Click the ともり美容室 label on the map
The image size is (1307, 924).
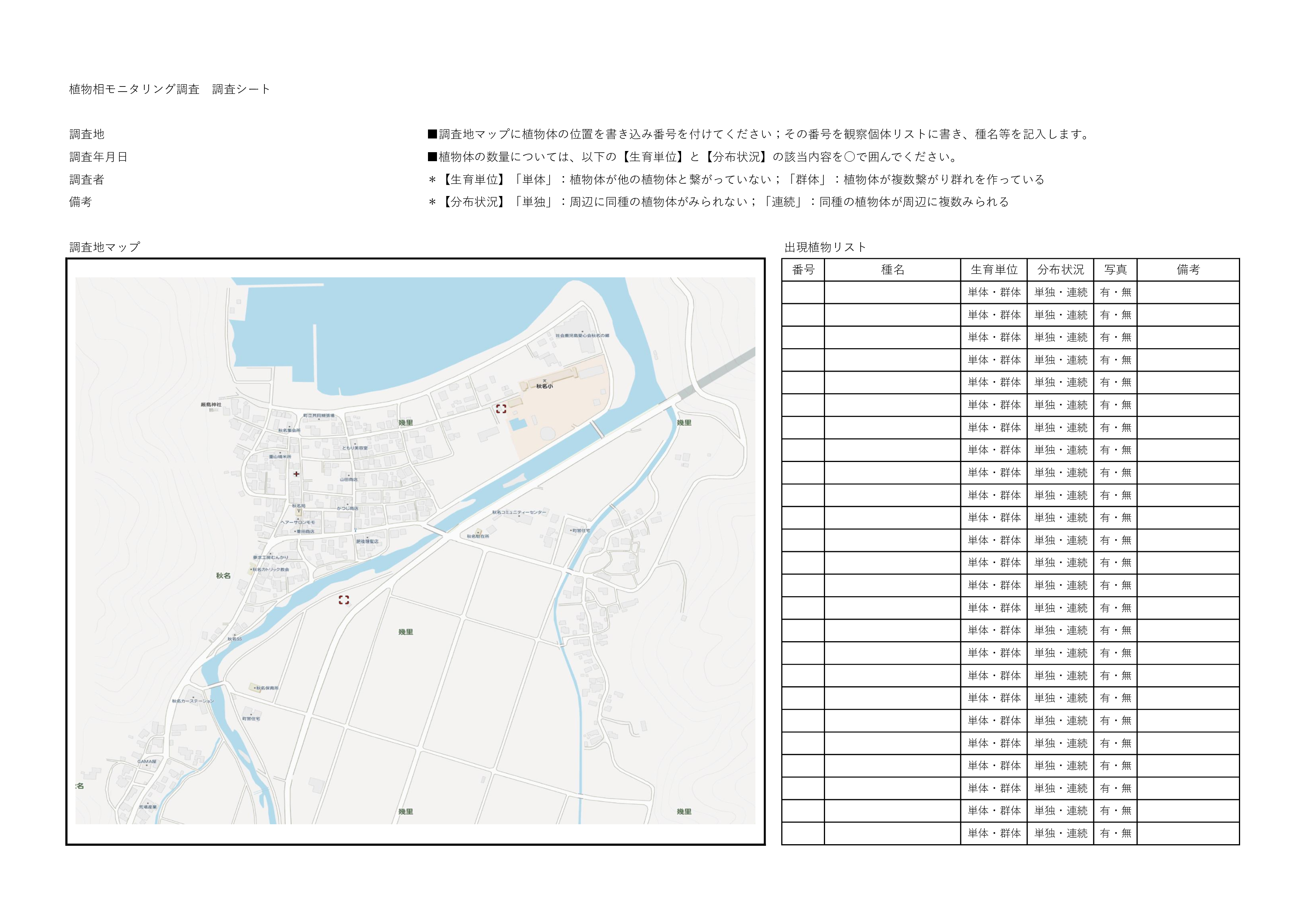355,448
